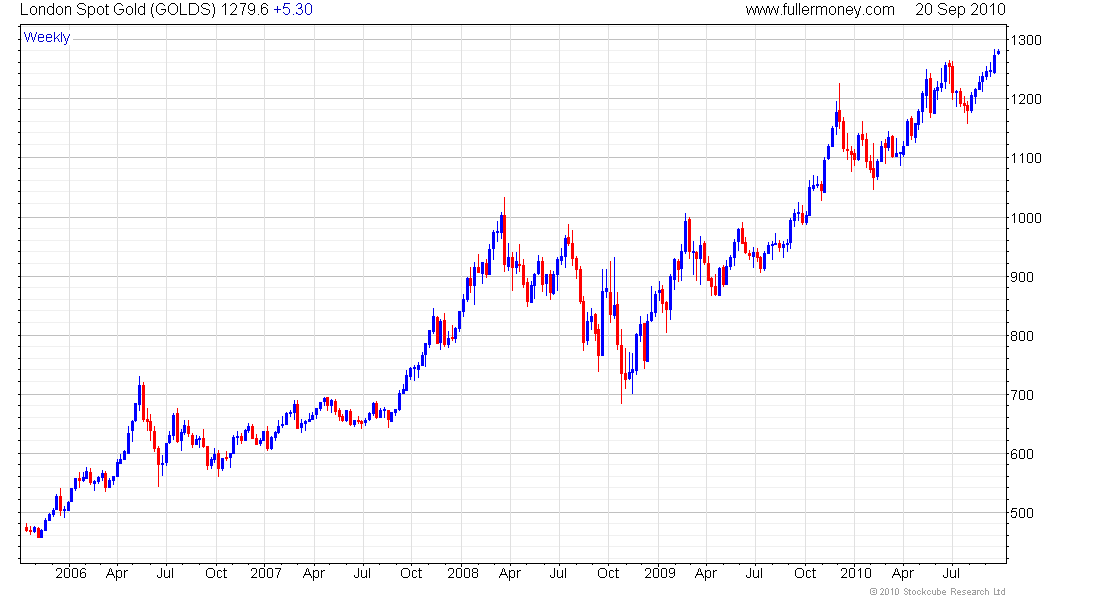1100x600 pixels.
Task: Click the 2009 year label on time axis
Action: [x=659, y=573]
